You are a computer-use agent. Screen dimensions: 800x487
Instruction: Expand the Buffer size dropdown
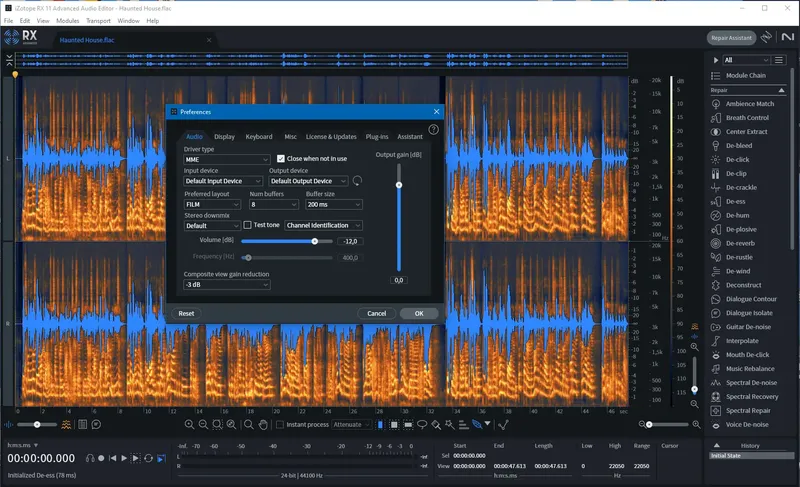[x=333, y=204]
